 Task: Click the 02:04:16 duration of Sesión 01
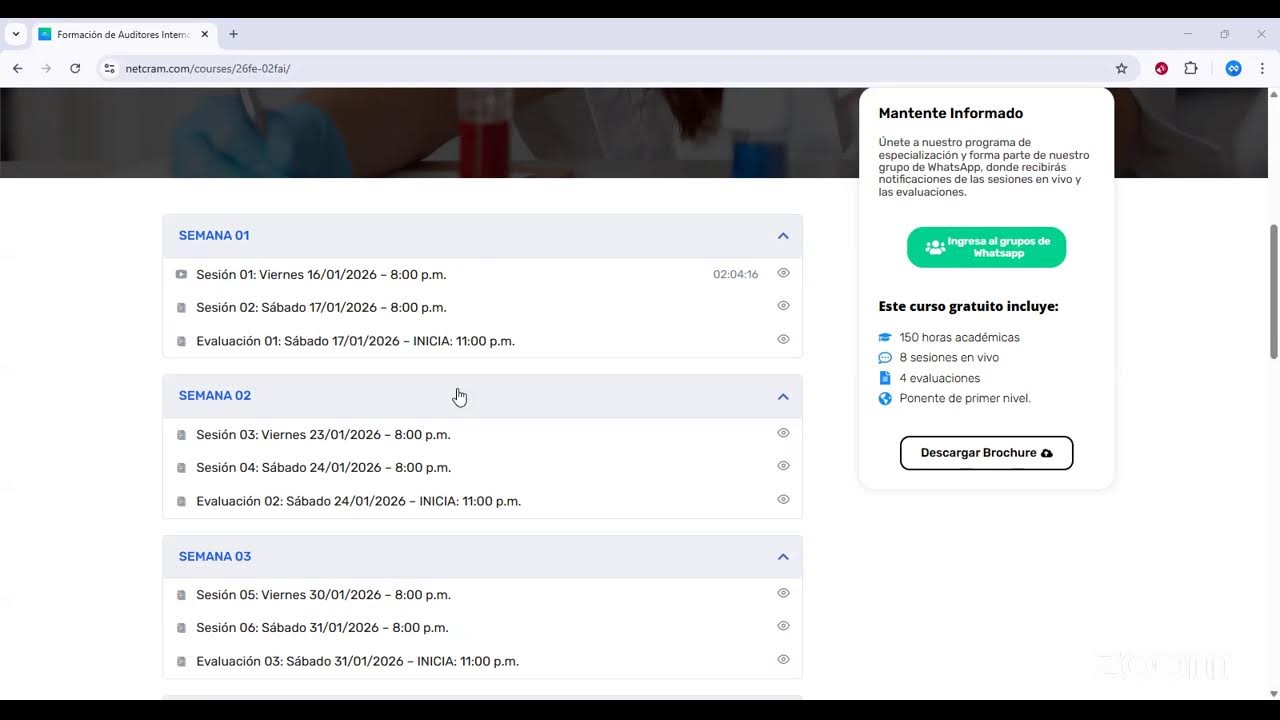tap(735, 274)
